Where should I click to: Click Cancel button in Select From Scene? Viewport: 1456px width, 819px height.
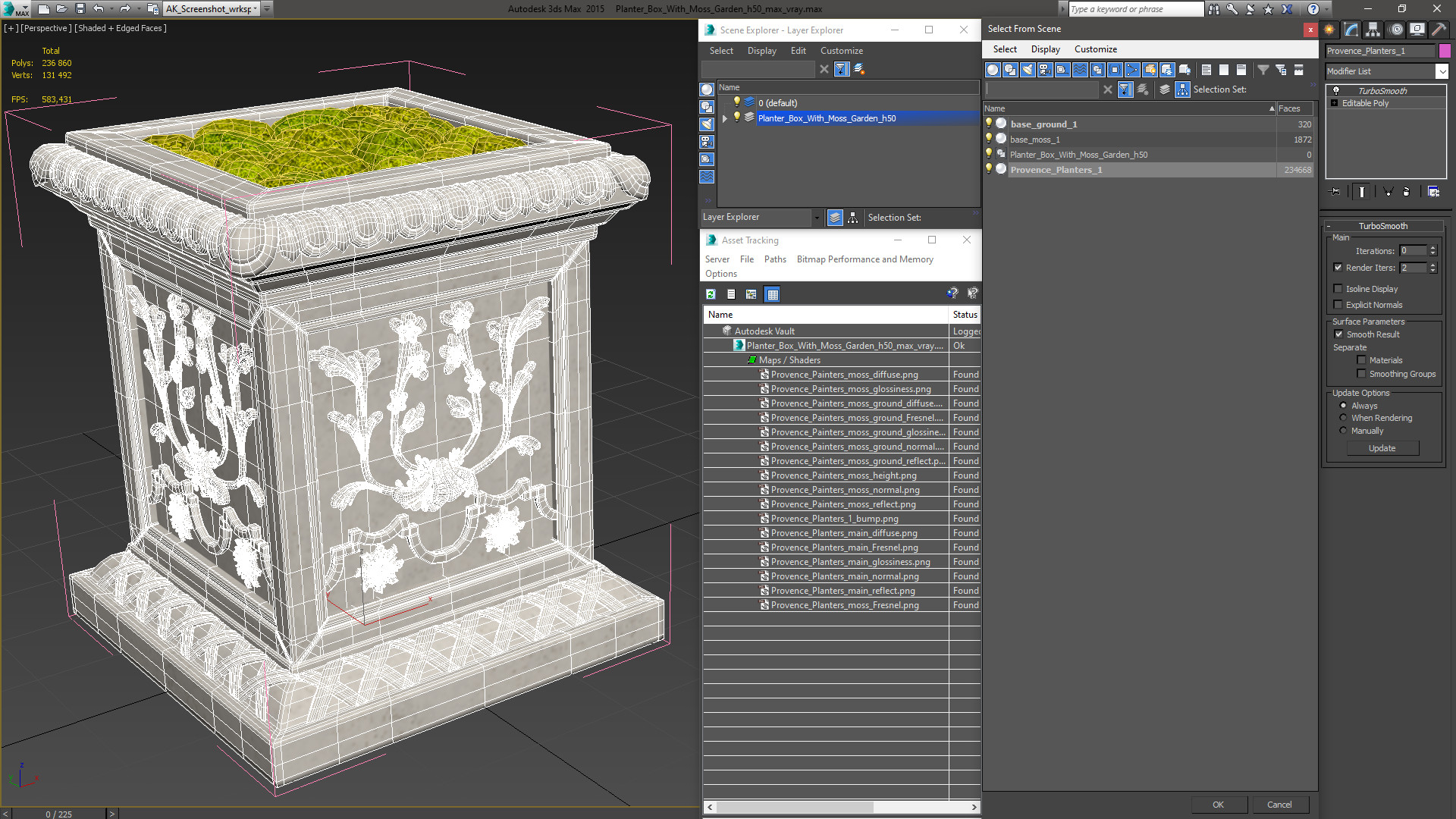(x=1279, y=805)
